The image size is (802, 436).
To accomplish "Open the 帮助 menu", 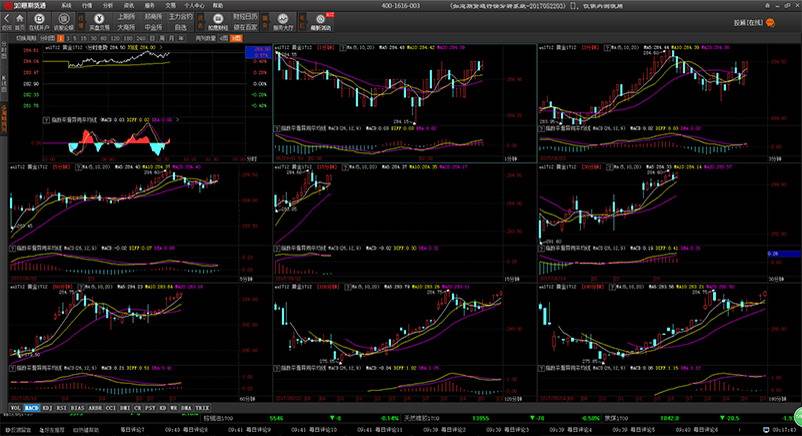I will click(218, 5).
